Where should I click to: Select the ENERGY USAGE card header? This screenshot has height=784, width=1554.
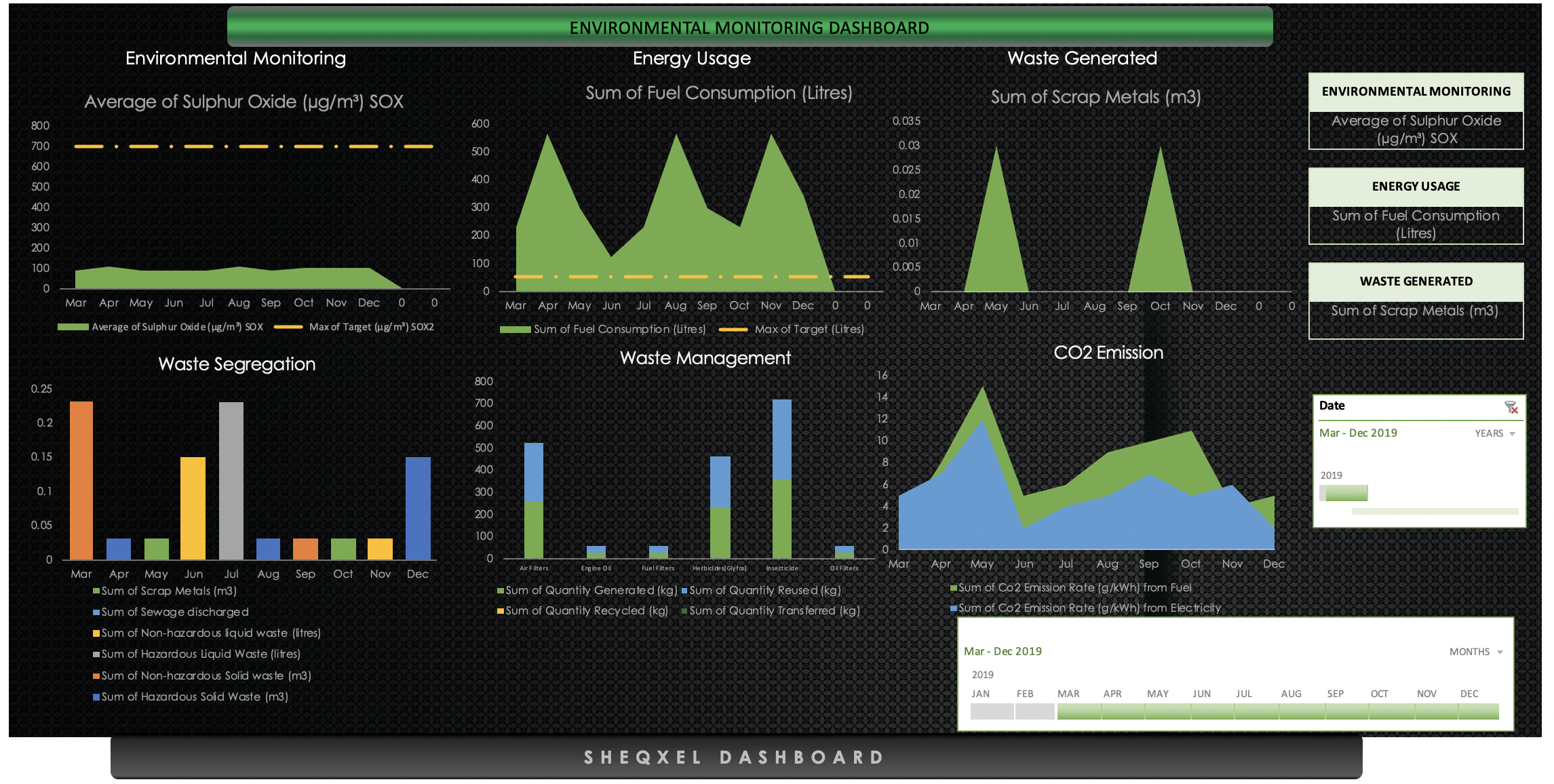(x=1416, y=187)
